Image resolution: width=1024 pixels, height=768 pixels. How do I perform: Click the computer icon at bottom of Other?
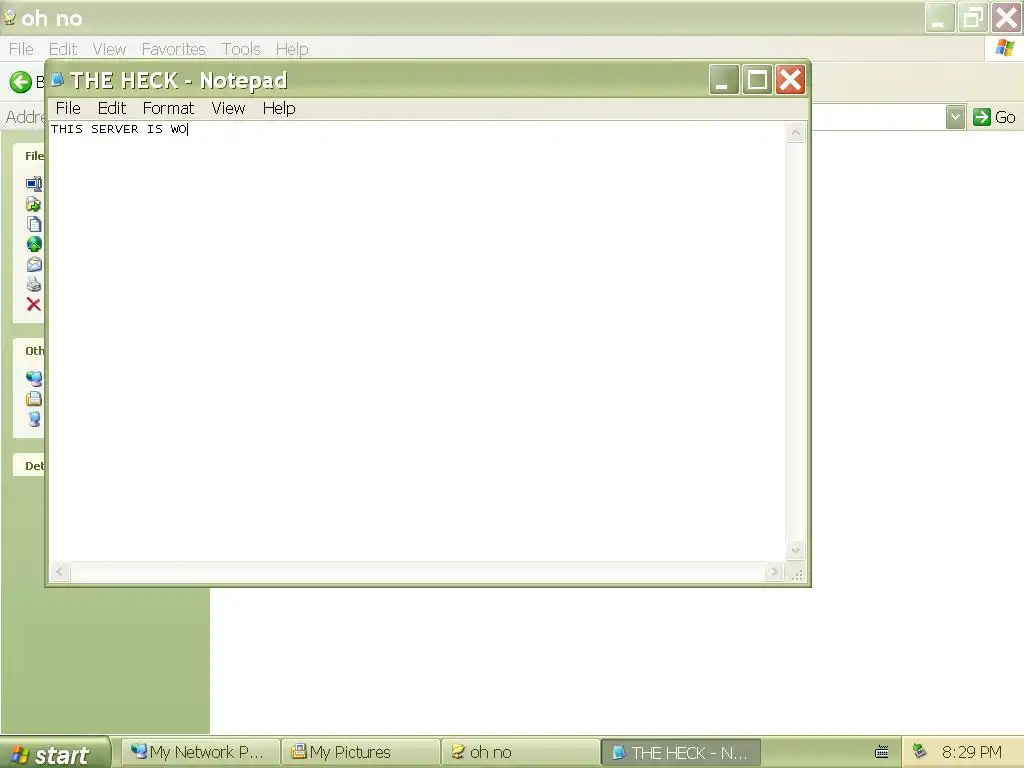pyautogui.click(x=35, y=419)
